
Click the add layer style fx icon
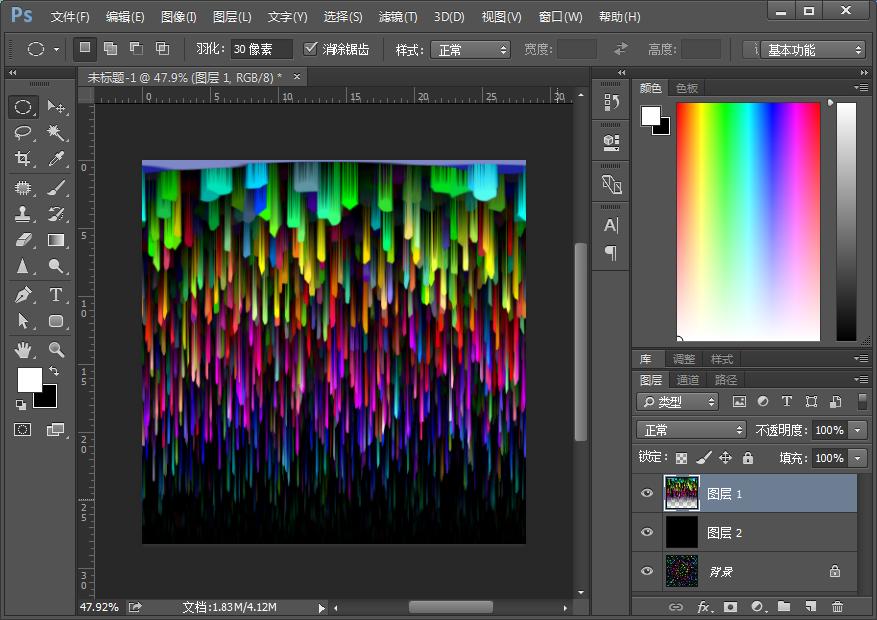click(x=704, y=607)
